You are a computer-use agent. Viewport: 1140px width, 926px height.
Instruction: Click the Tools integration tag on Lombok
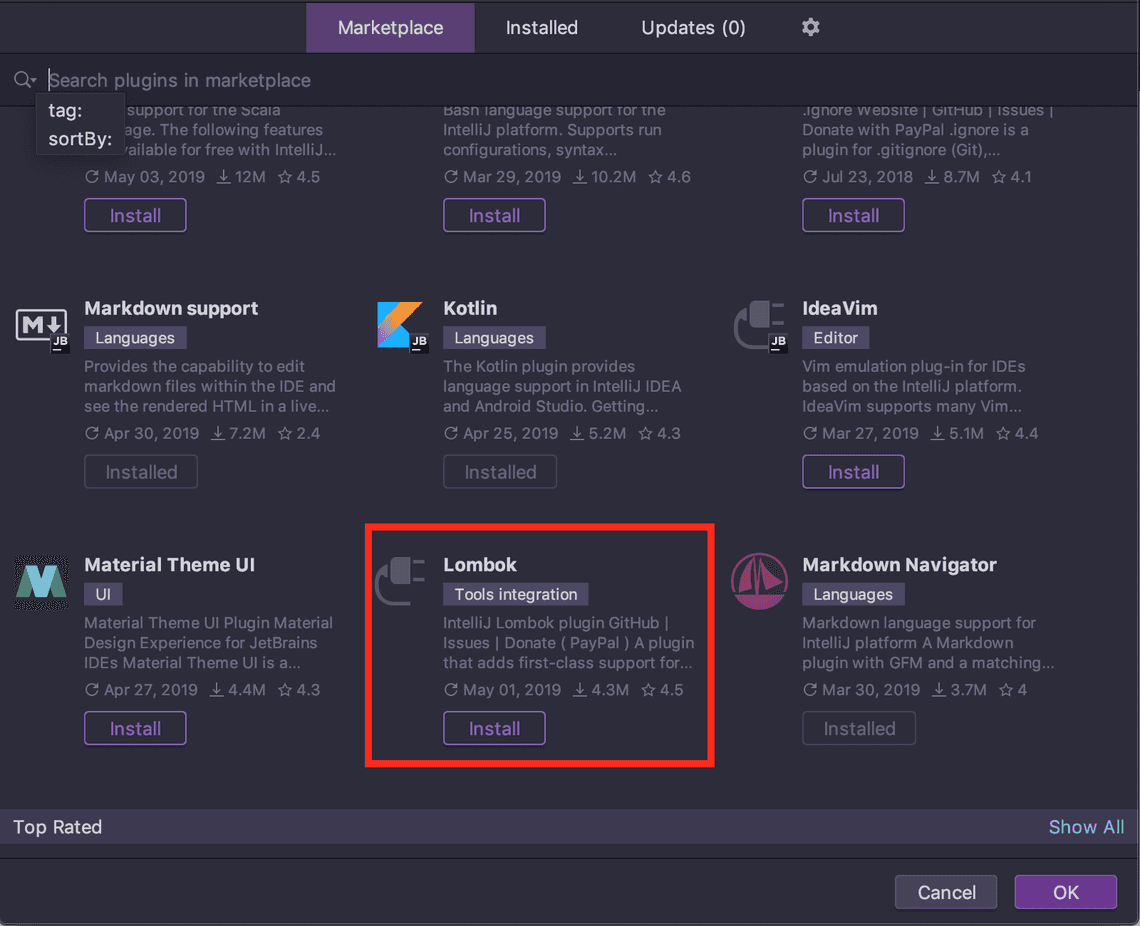(x=515, y=594)
